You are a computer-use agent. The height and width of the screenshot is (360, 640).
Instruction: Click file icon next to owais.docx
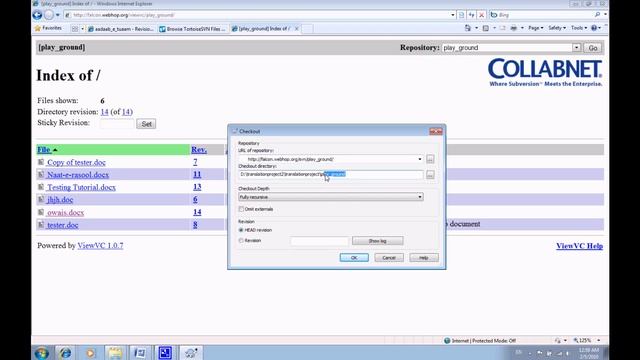pos(41,212)
